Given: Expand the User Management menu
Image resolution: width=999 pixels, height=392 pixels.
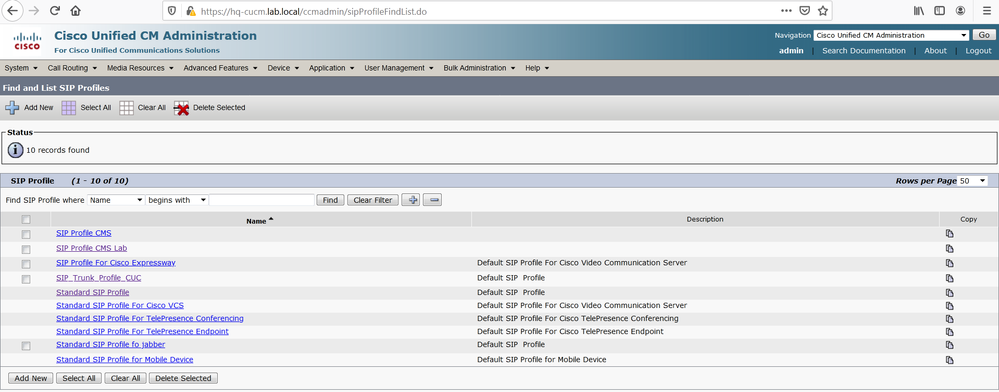Looking at the screenshot, I should pyautogui.click(x=399, y=68).
